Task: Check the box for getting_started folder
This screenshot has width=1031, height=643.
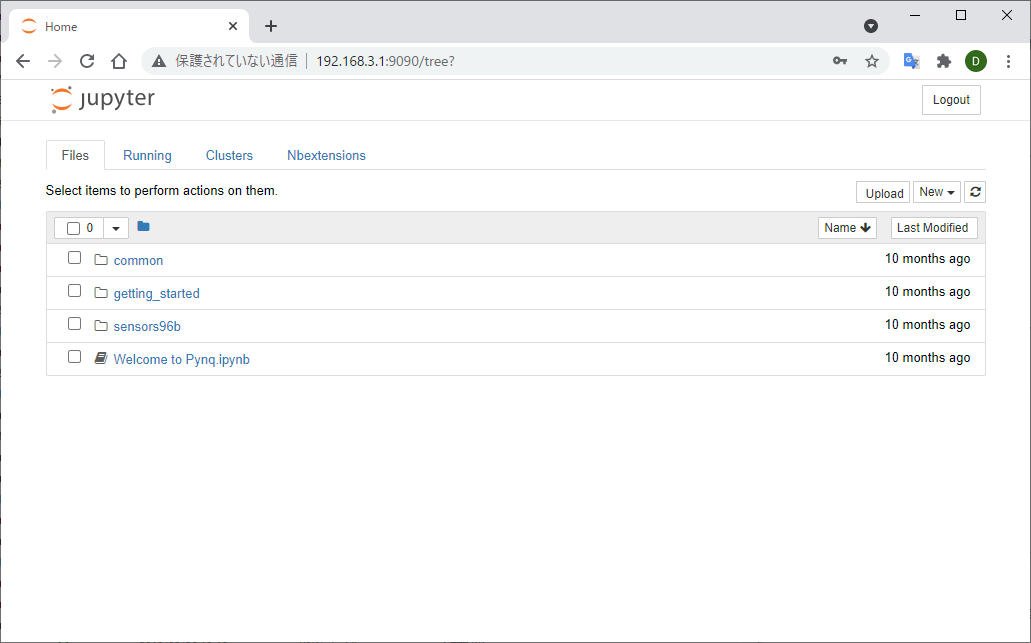Action: pyautogui.click(x=74, y=291)
